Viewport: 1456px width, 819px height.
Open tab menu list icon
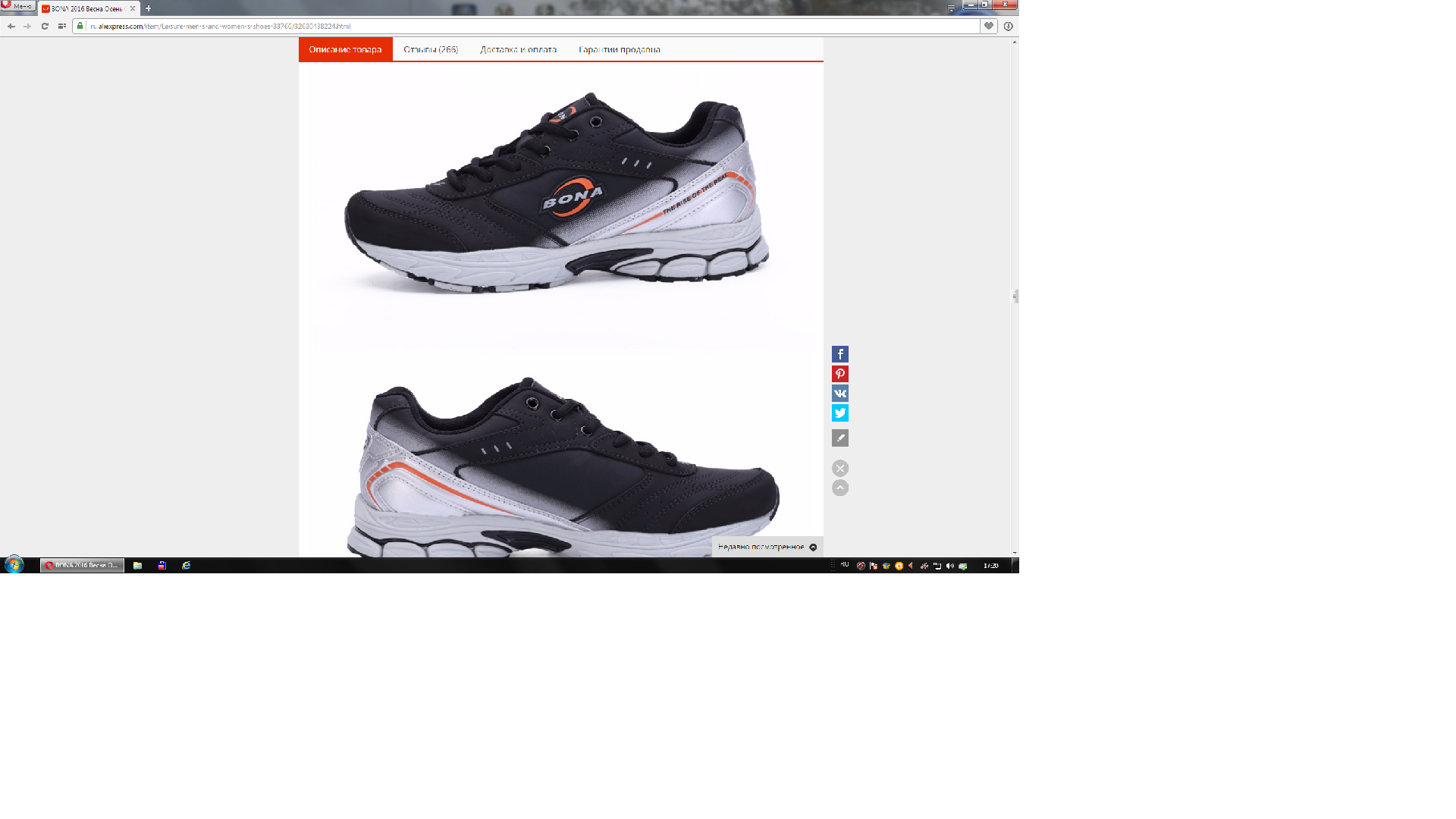(x=951, y=8)
